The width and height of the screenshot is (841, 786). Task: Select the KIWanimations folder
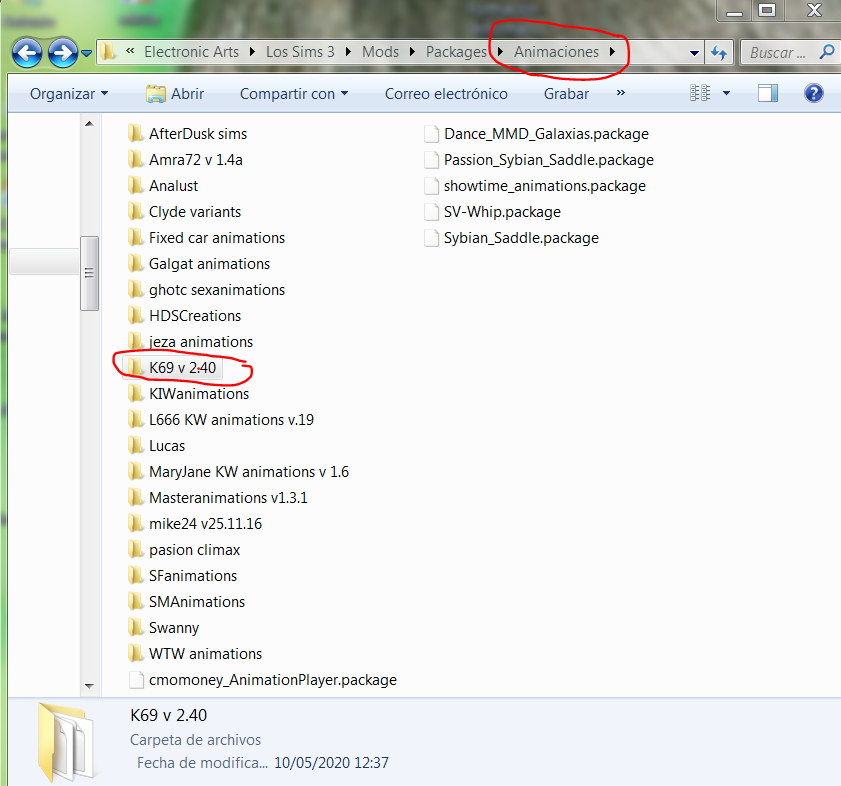click(189, 394)
